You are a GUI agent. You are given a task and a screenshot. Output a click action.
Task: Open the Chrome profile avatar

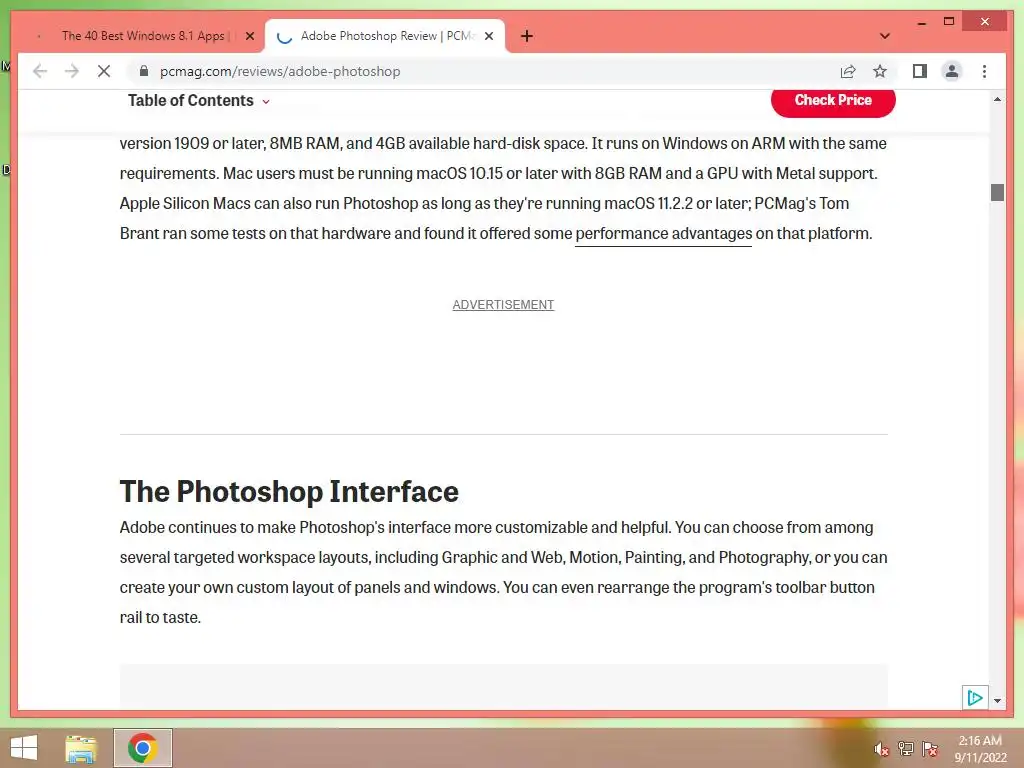[952, 71]
